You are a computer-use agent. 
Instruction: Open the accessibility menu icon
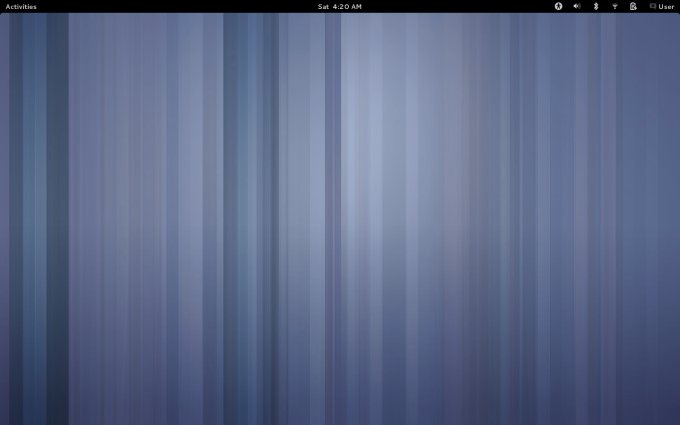tap(559, 6)
